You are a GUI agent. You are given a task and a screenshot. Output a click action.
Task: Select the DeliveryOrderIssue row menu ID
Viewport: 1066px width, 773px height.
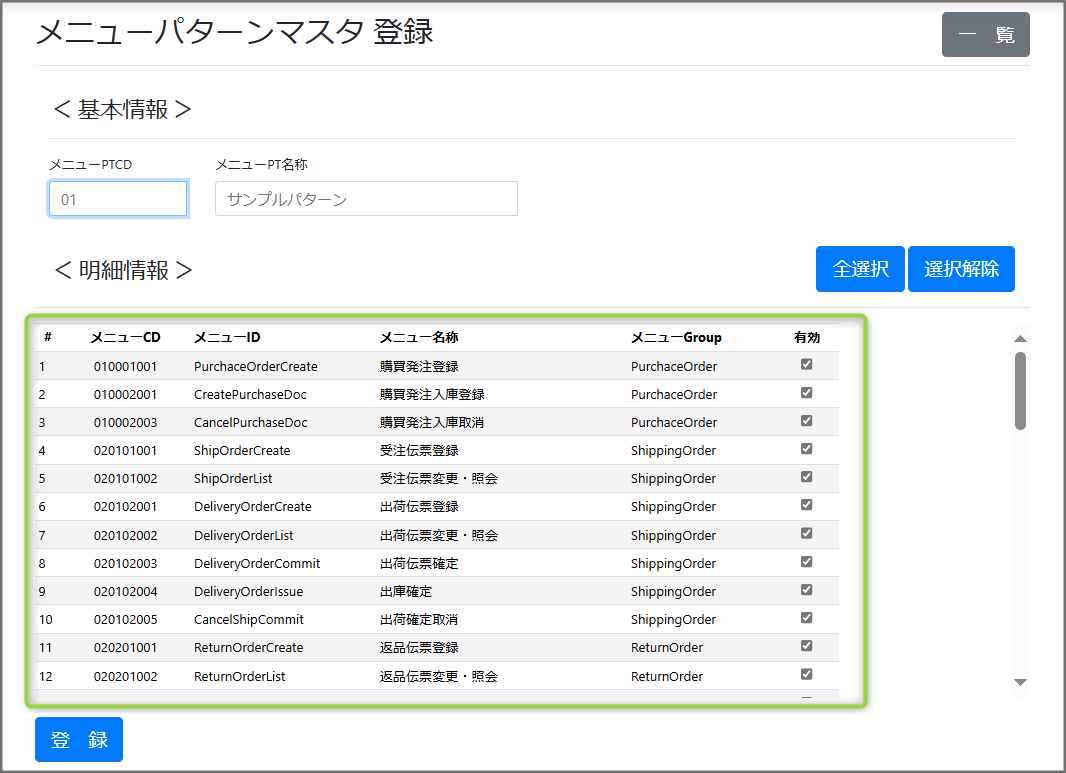[248, 592]
